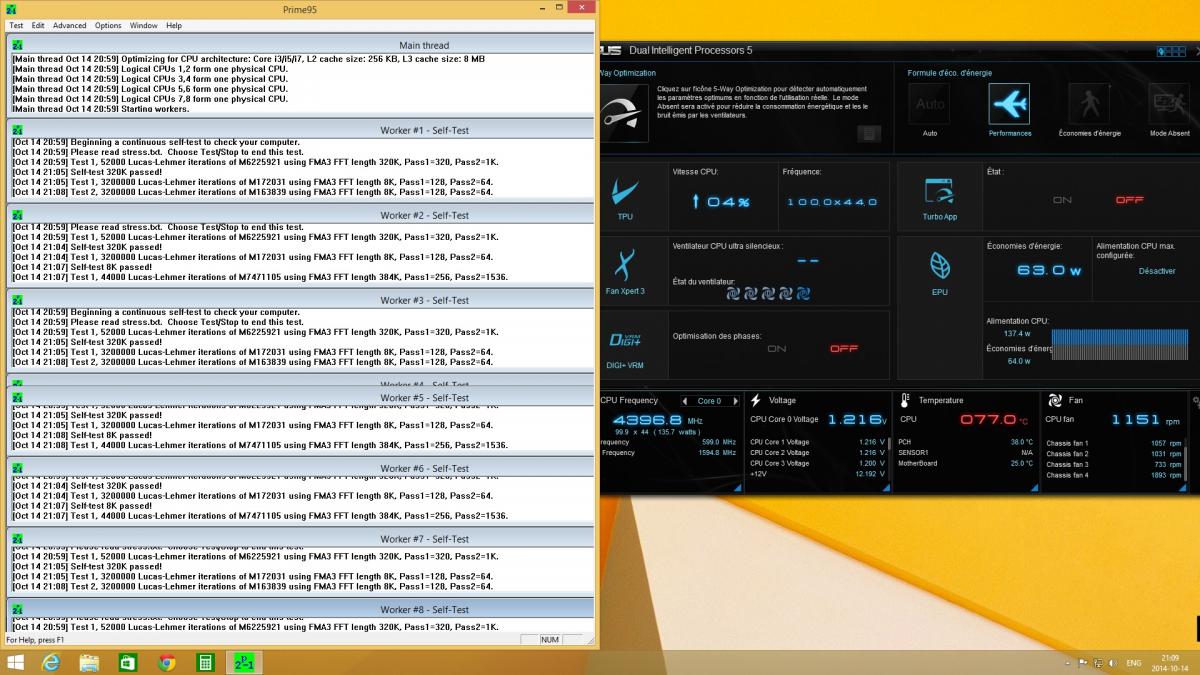Click the Prime95 title bar app icon

(x=11, y=9)
